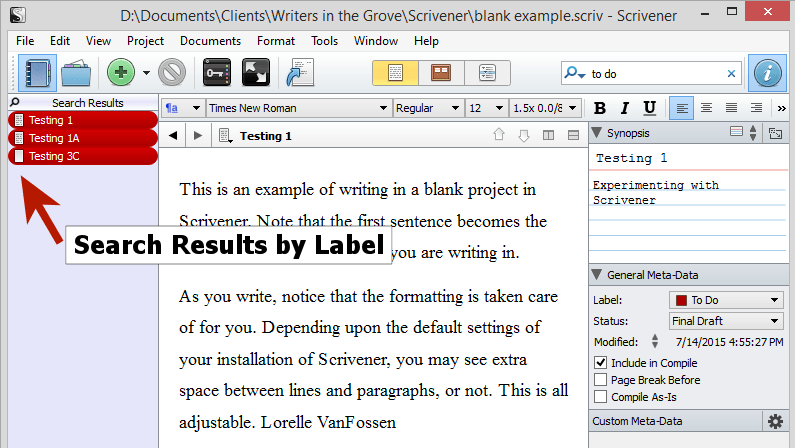Go back in editor history

[x=173, y=135]
